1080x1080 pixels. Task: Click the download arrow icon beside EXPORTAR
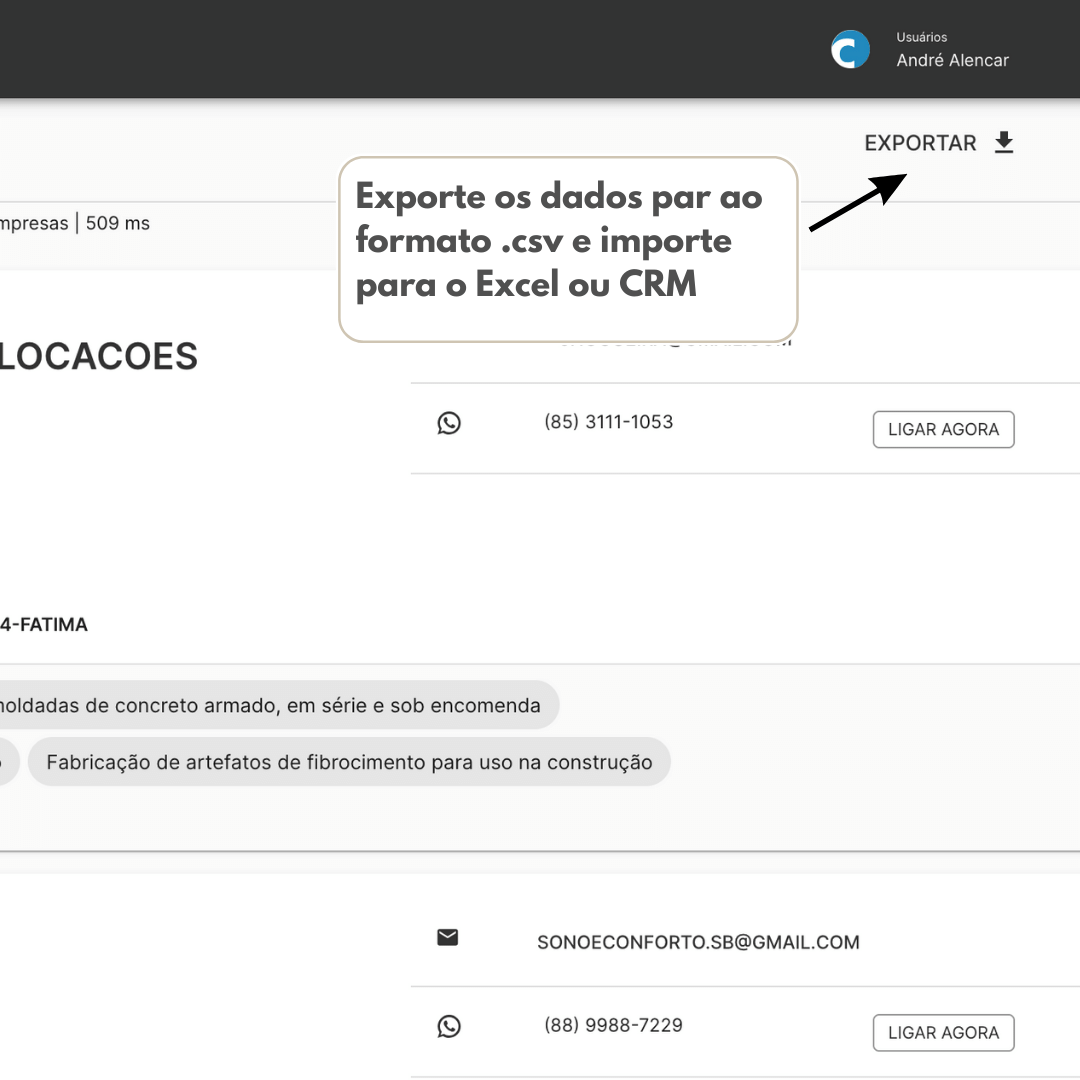[x=1004, y=143]
